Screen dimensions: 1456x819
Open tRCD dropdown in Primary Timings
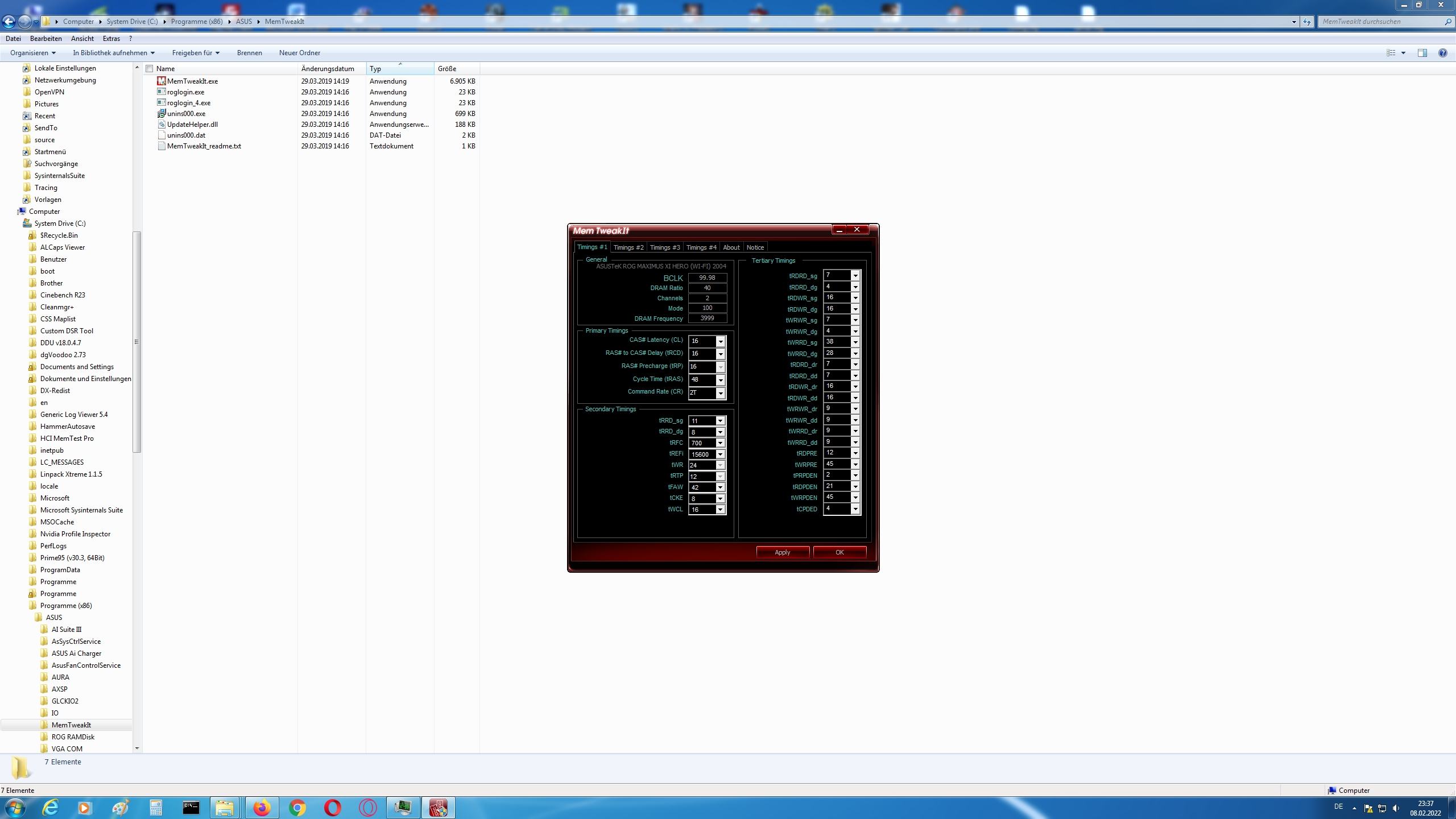coord(720,354)
